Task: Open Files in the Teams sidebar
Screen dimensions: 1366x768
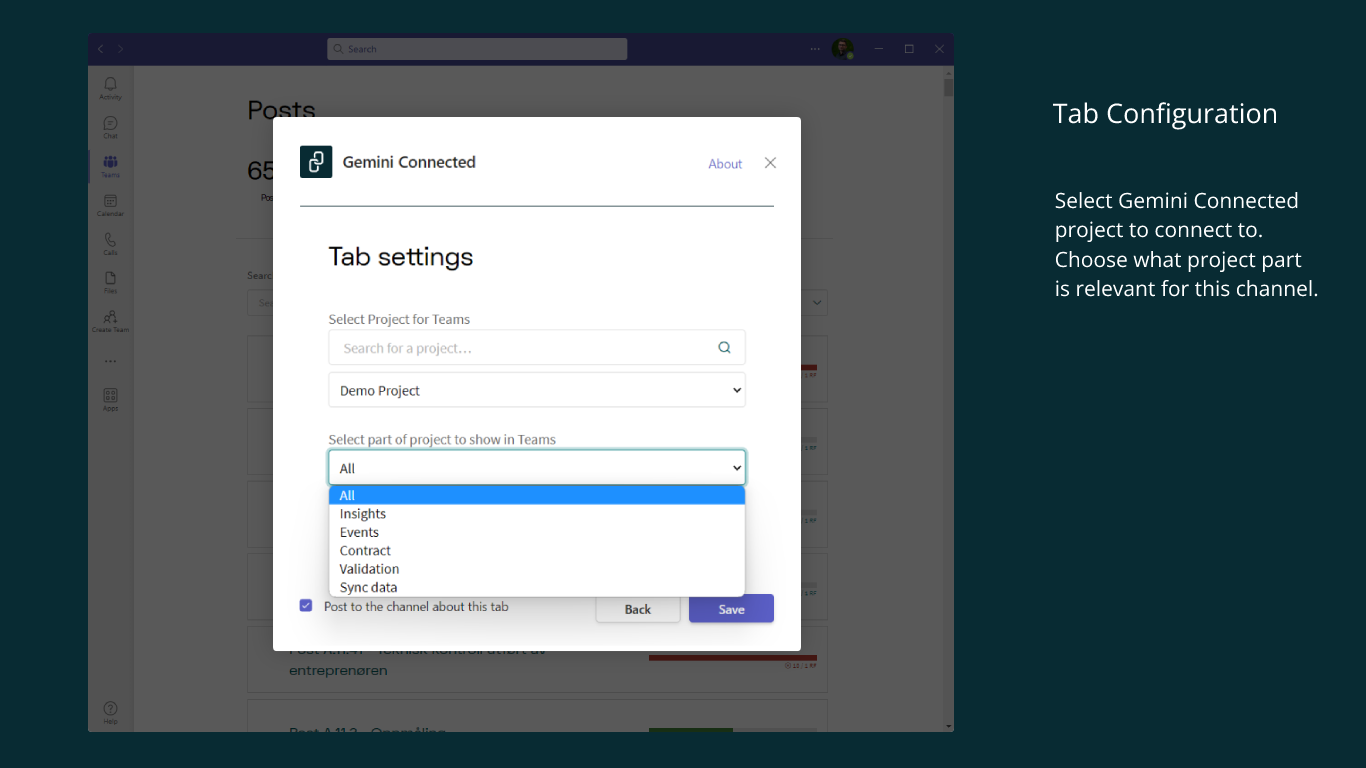Action: pyautogui.click(x=110, y=282)
